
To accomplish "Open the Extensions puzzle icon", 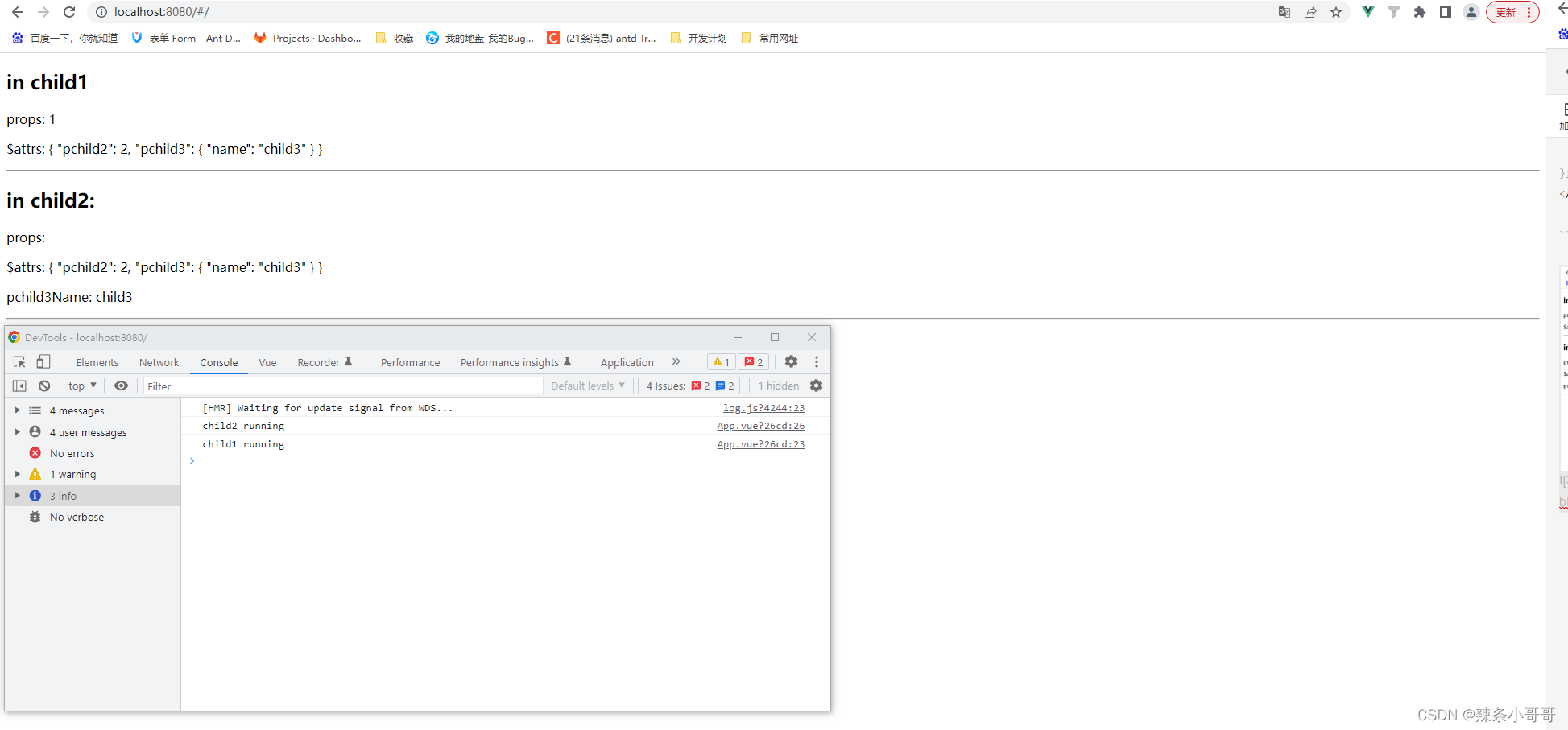I will (x=1420, y=12).
